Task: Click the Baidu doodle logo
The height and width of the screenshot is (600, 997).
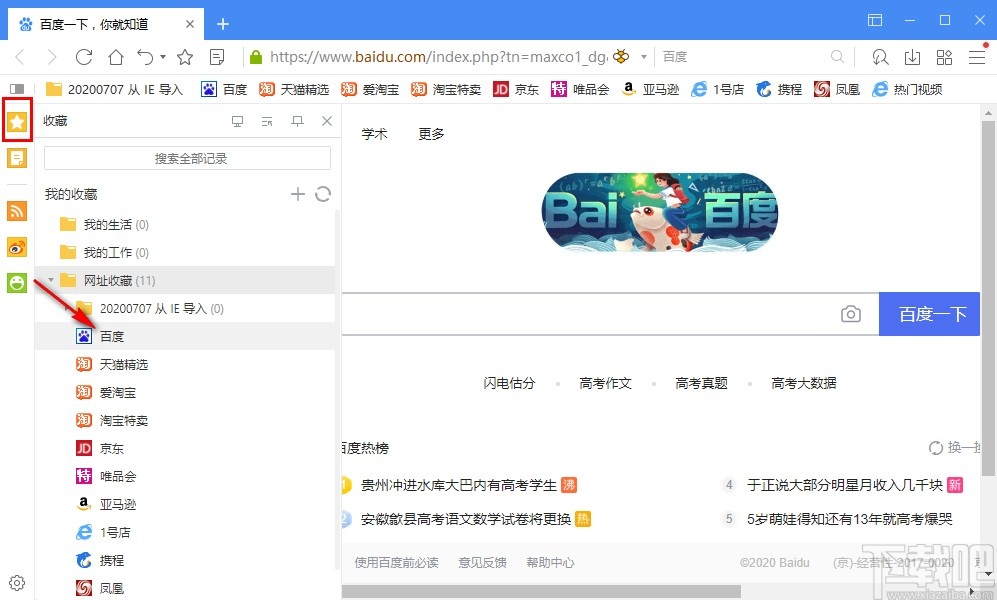Action: click(x=659, y=212)
